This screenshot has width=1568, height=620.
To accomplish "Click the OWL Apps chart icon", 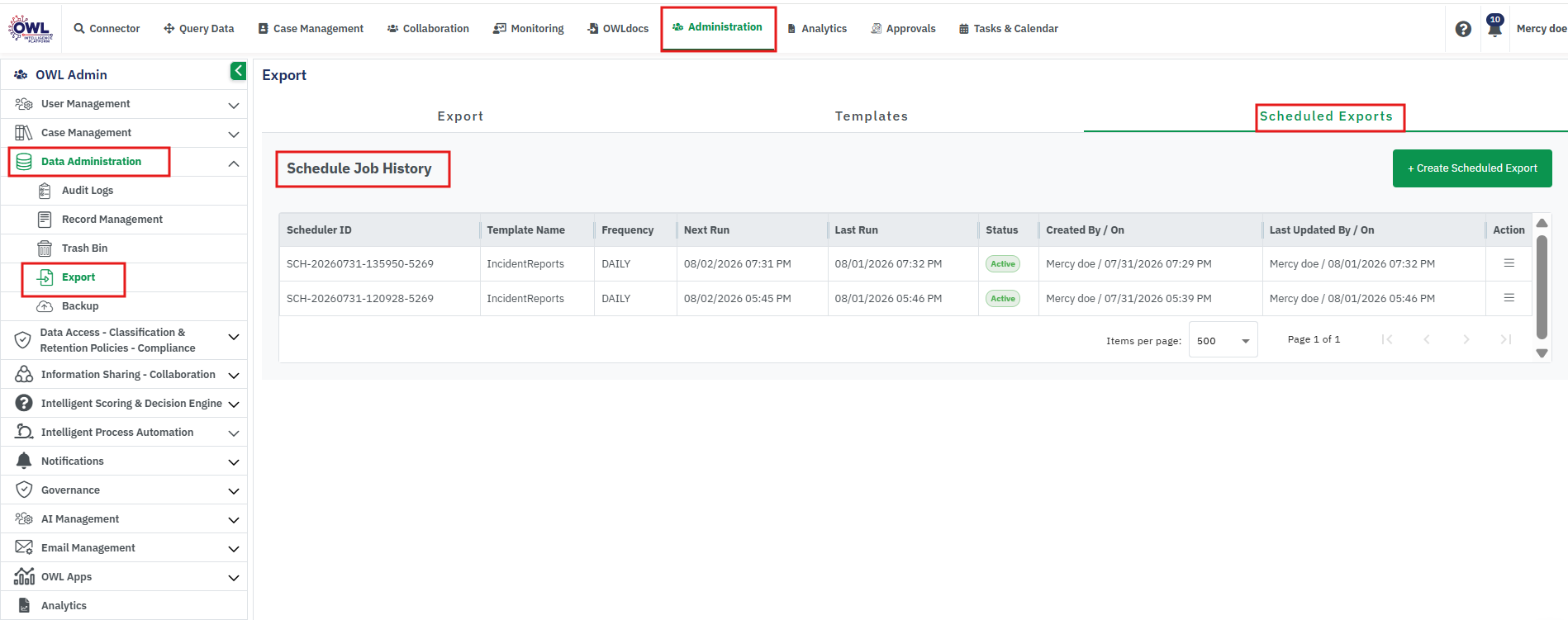I will [24, 576].
